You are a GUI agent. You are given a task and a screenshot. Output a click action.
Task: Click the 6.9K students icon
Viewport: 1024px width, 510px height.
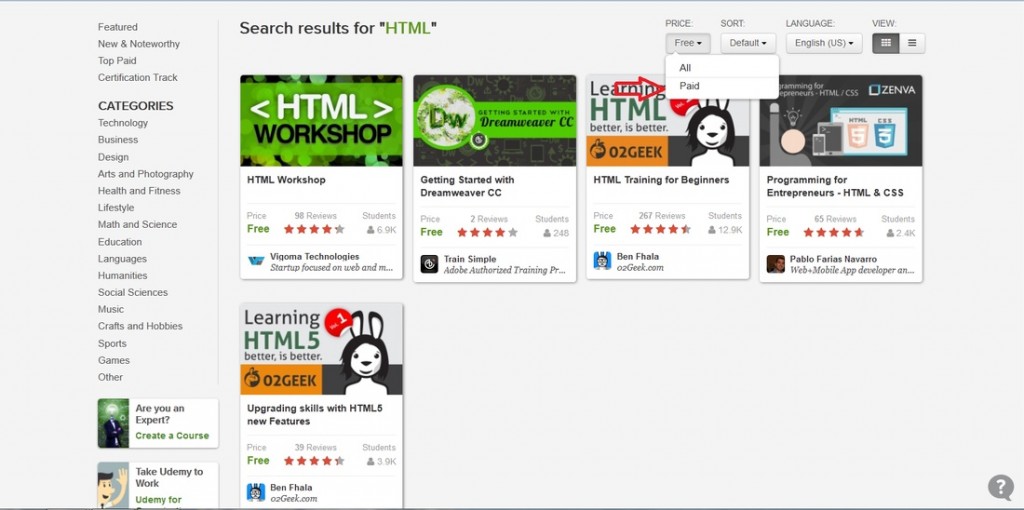pos(370,230)
